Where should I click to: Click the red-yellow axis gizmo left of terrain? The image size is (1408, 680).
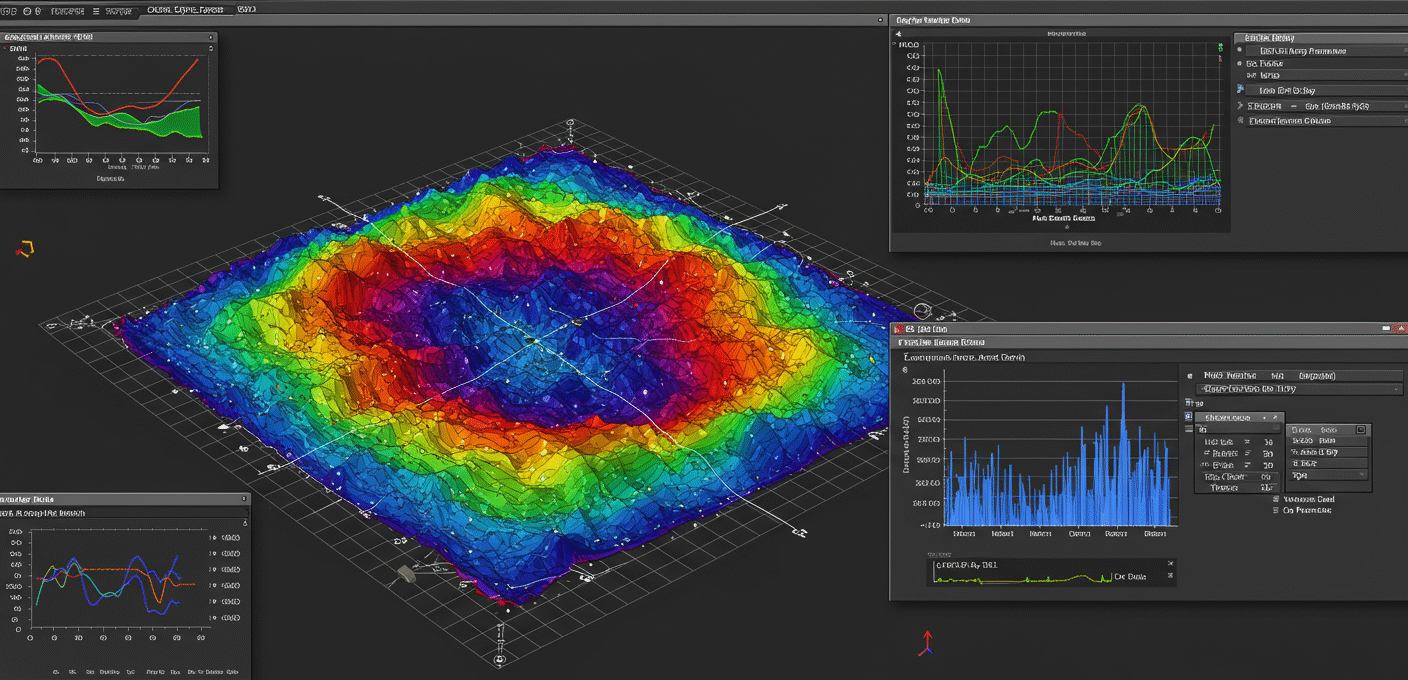click(25, 248)
